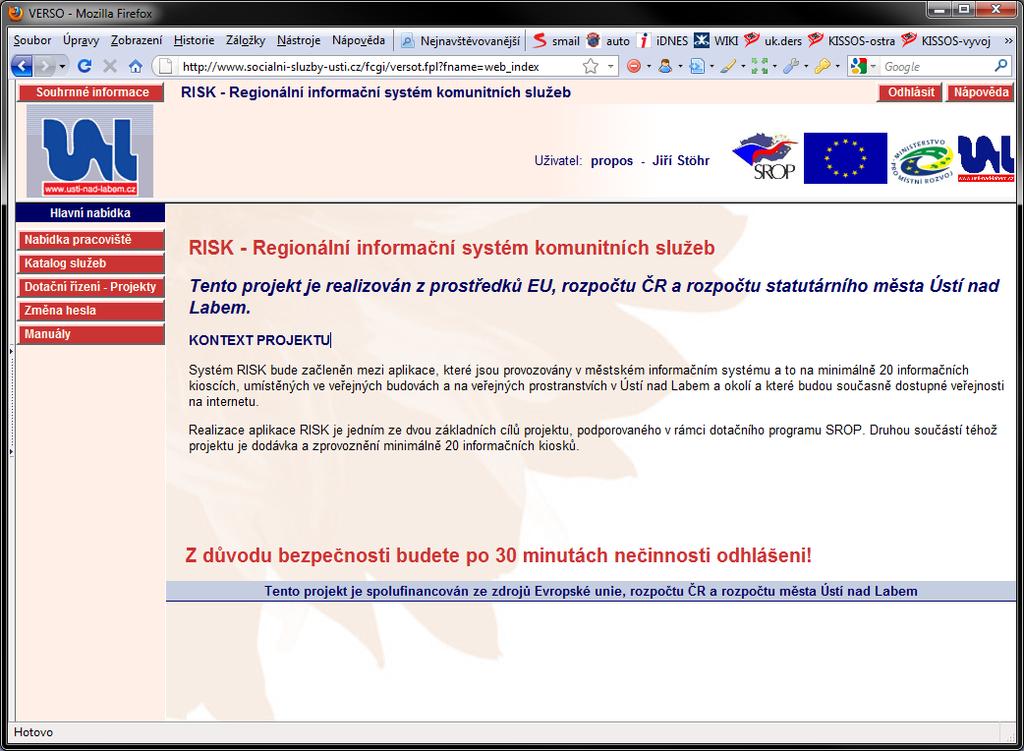Open the address bar history dropdown
The width and height of the screenshot is (1024, 751).
click(610, 67)
